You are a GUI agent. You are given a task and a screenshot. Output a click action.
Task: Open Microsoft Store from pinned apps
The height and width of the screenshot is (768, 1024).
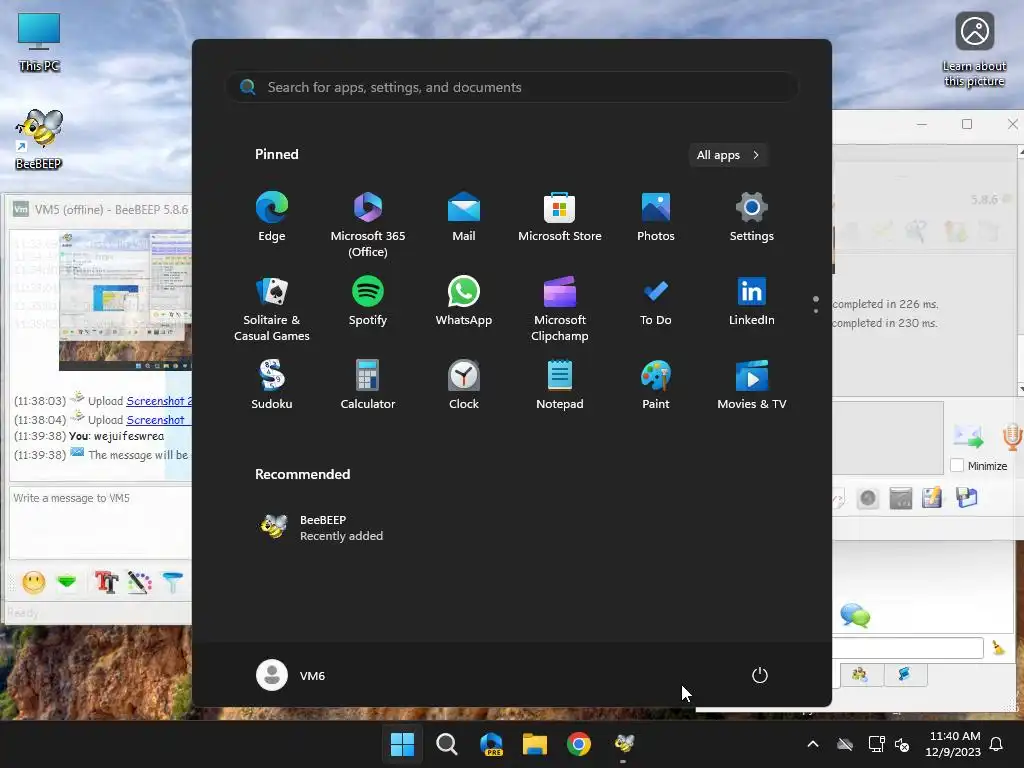[560, 217]
